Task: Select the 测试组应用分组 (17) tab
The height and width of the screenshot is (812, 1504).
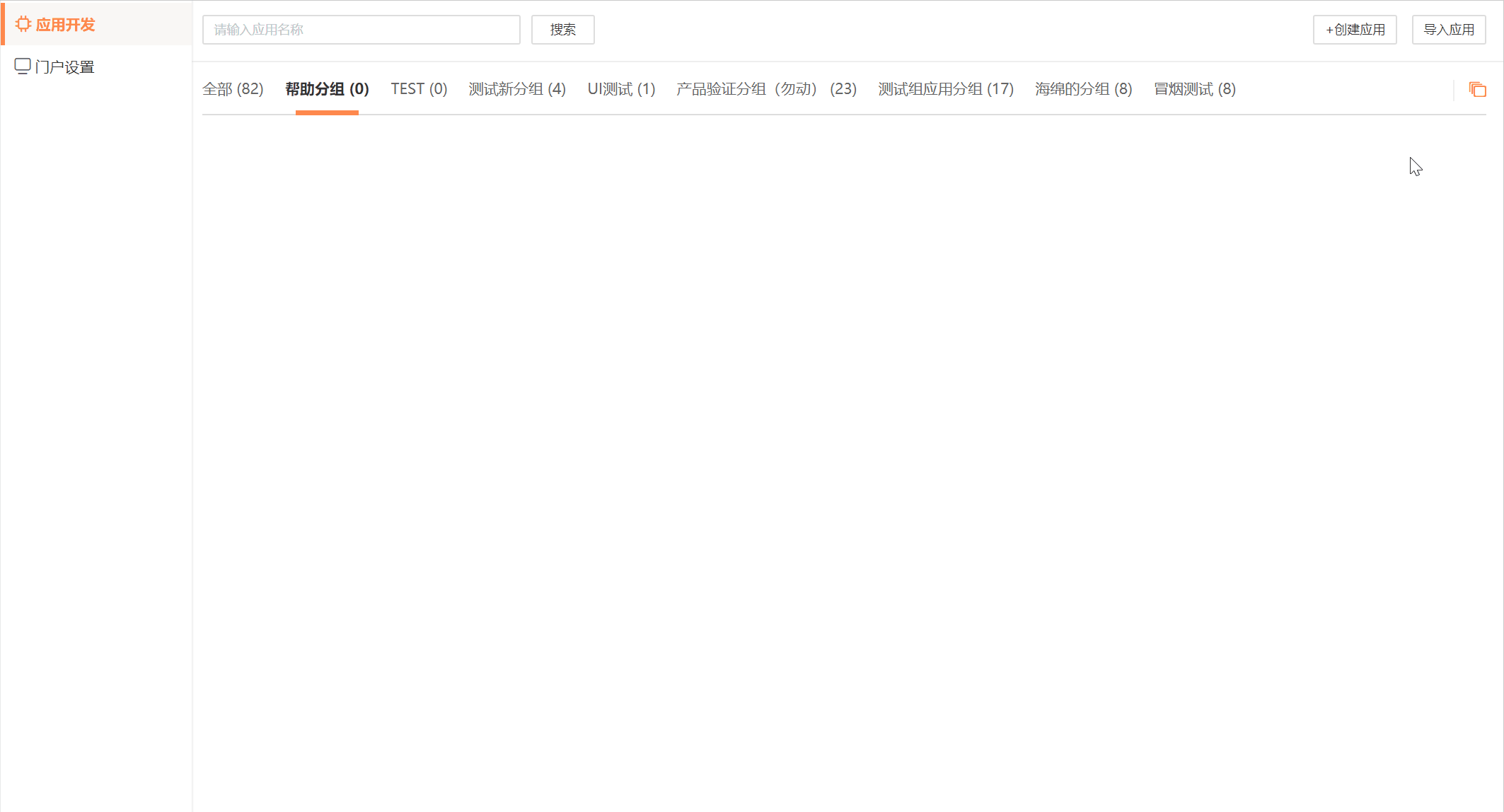Action: coord(946,89)
